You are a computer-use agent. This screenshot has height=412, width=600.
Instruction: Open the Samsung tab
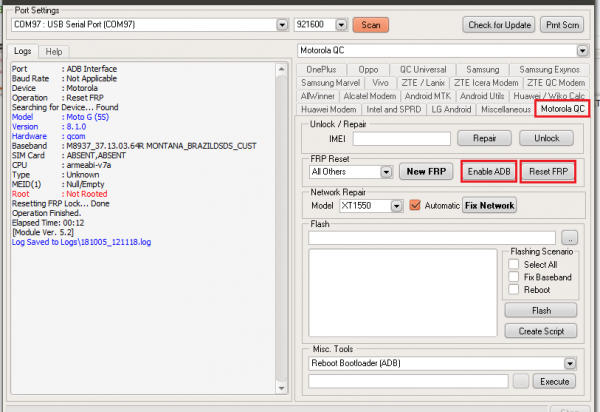483,70
